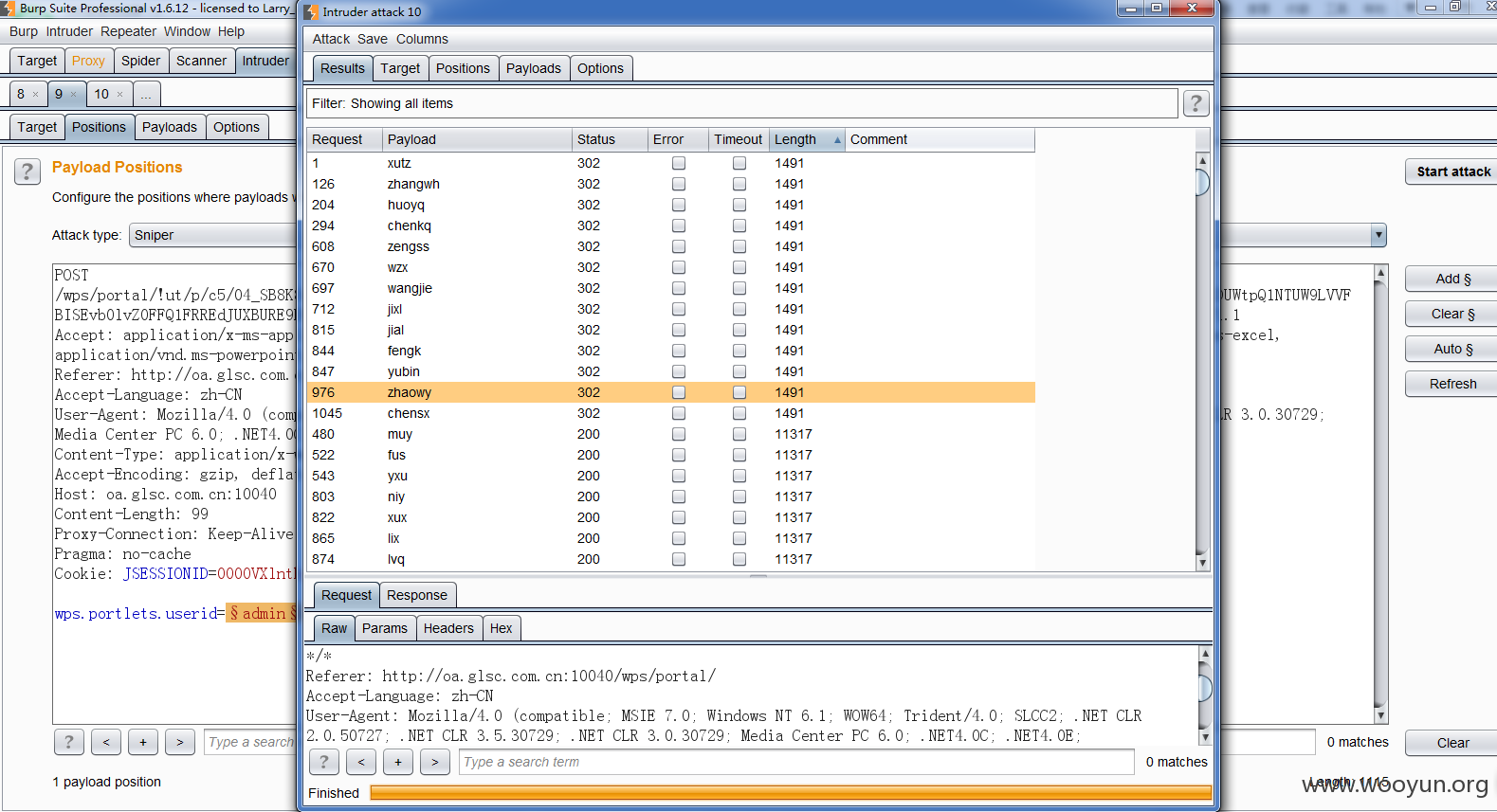The image size is (1497, 812).
Task: Click plus button in main window search bar
Action: tap(143, 742)
